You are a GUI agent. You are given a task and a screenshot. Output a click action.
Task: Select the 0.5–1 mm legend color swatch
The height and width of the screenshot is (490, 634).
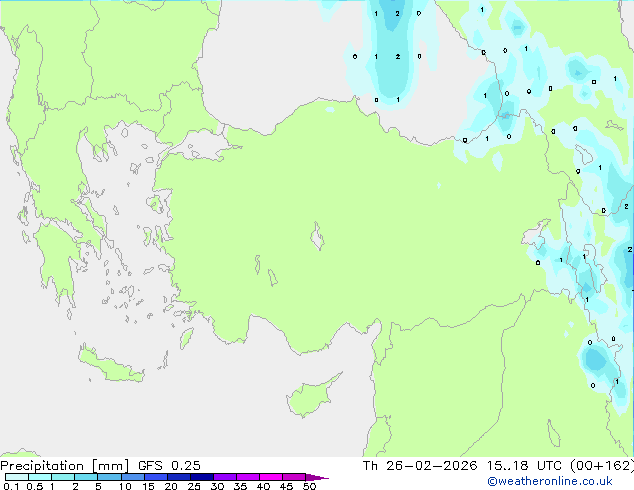click(40, 477)
